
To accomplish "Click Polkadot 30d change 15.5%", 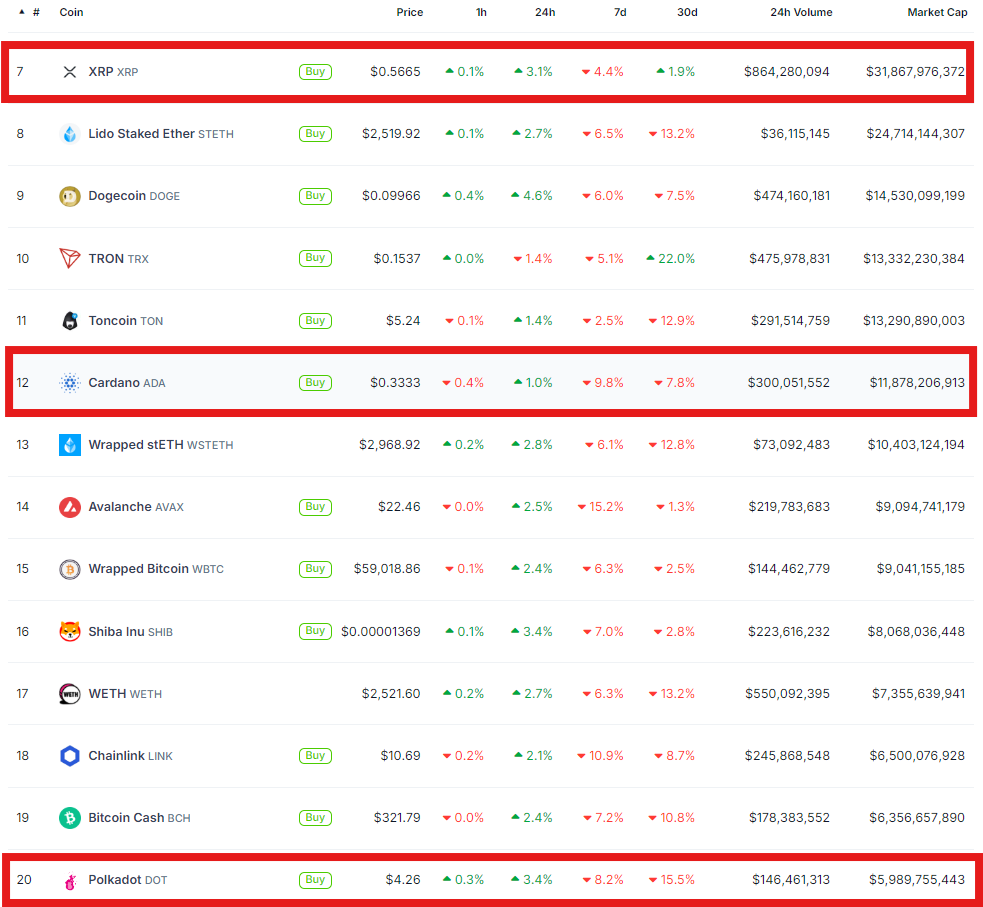I will 671,879.
